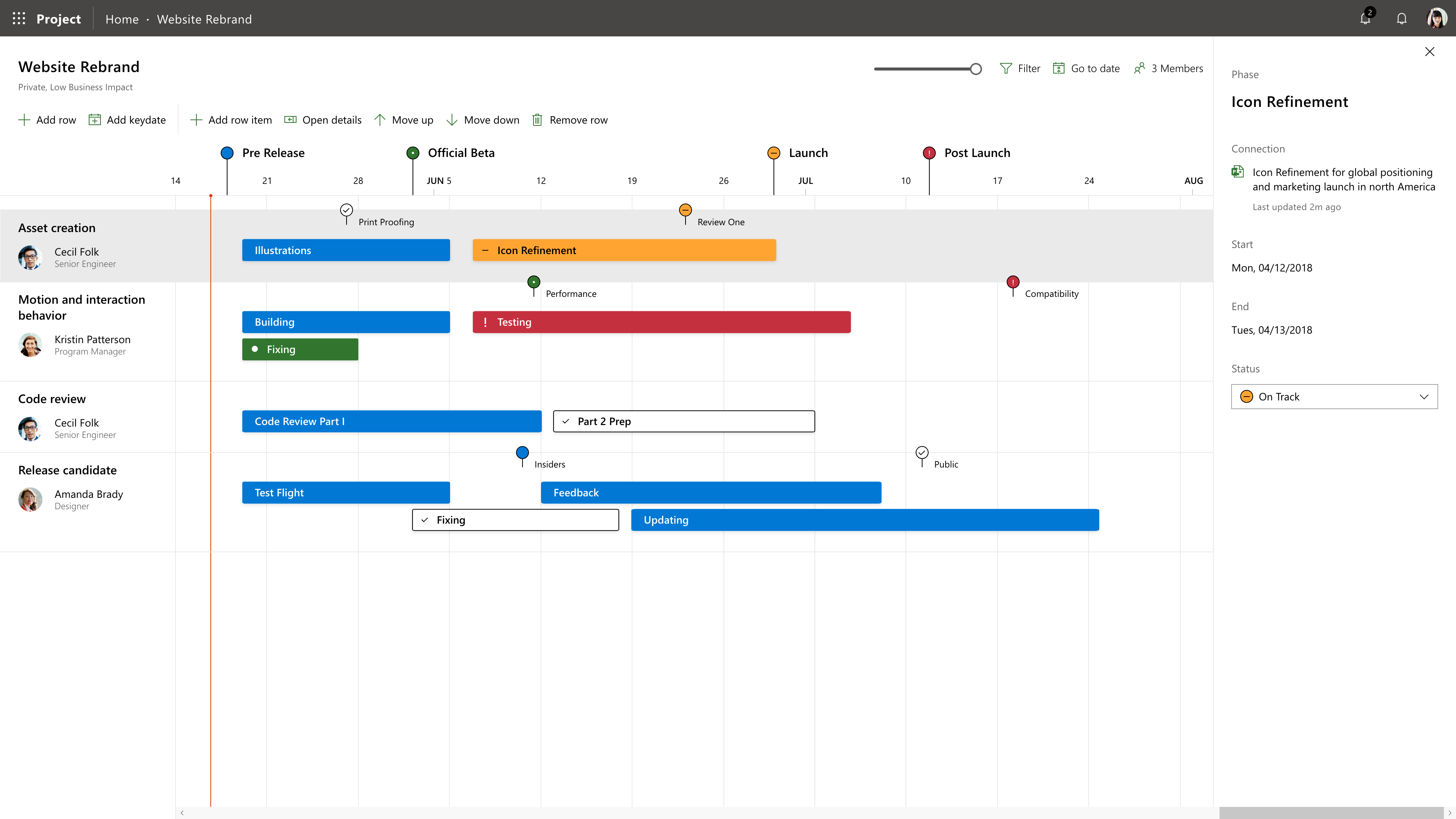Navigate to Home breadcrumb
The width and height of the screenshot is (1456, 819).
pos(122,19)
